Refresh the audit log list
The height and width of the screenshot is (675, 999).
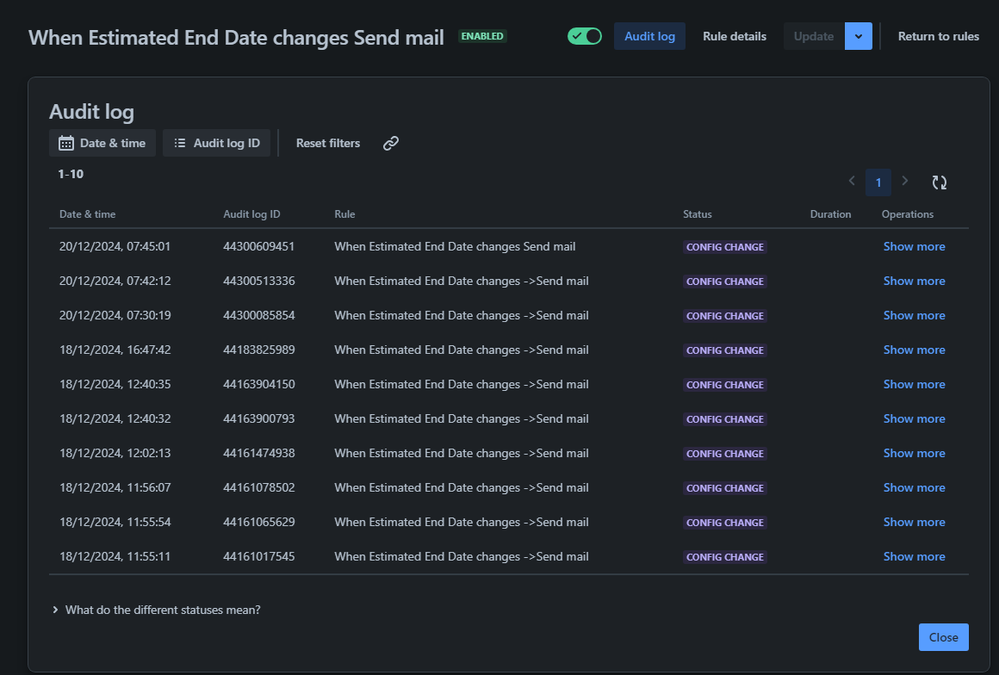point(939,182)
